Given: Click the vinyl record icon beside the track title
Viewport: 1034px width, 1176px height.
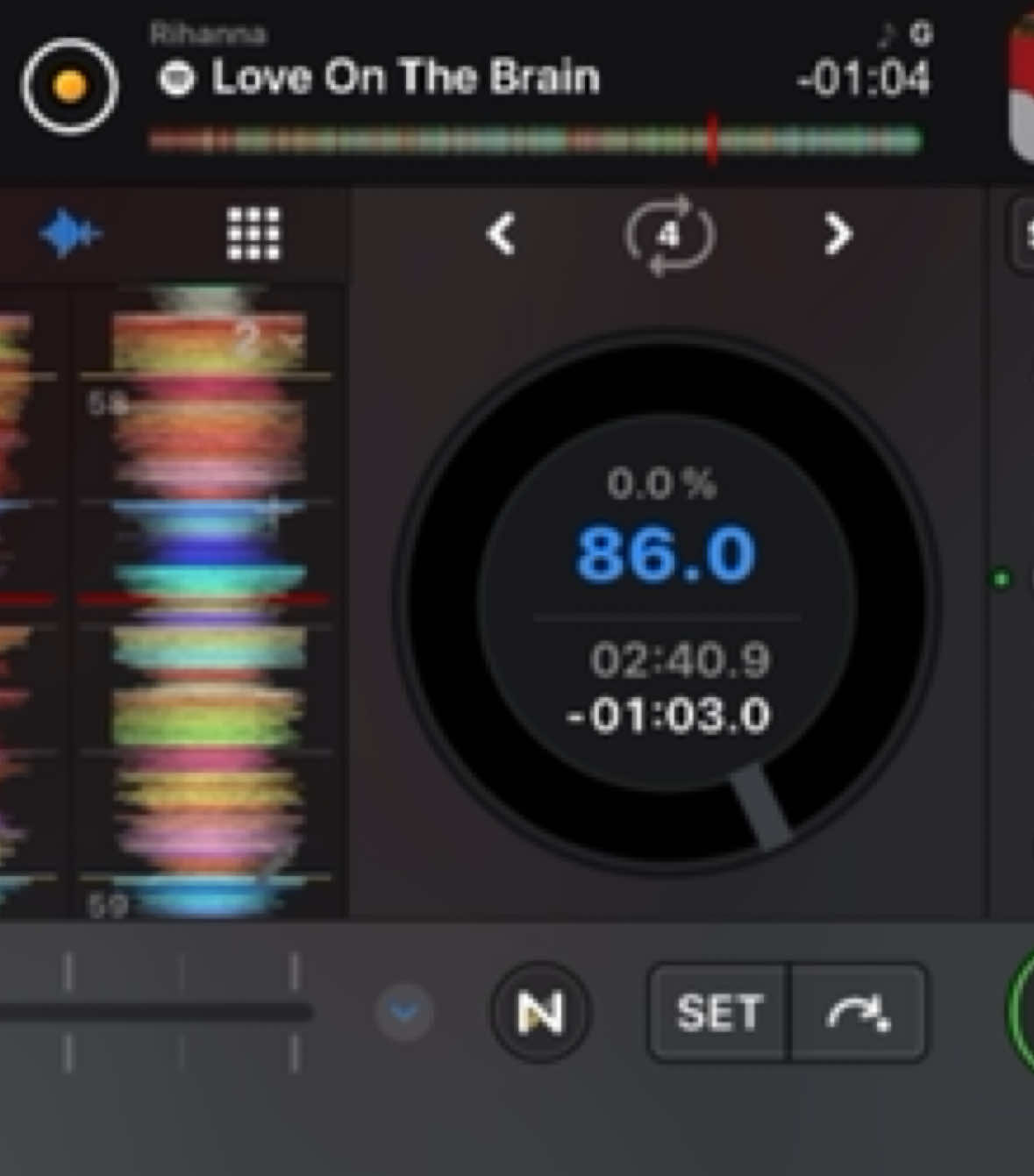Looking at the screenshot, I should point(70,85).
